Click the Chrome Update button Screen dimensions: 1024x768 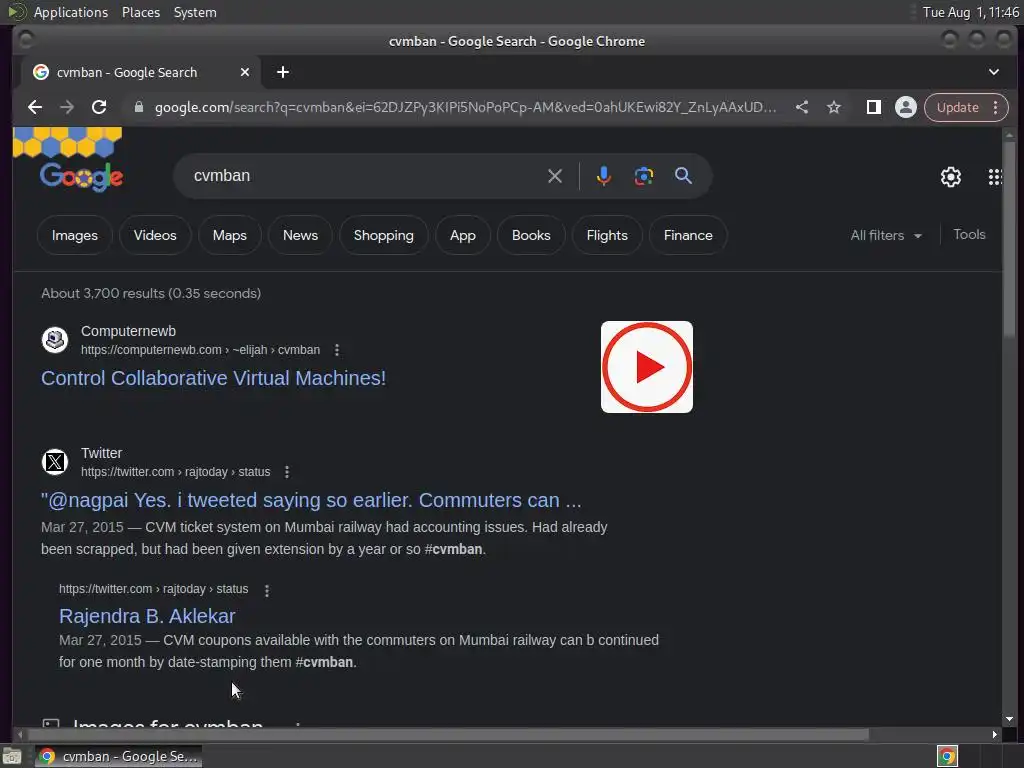pyautogui.click(x=957, y=107)
